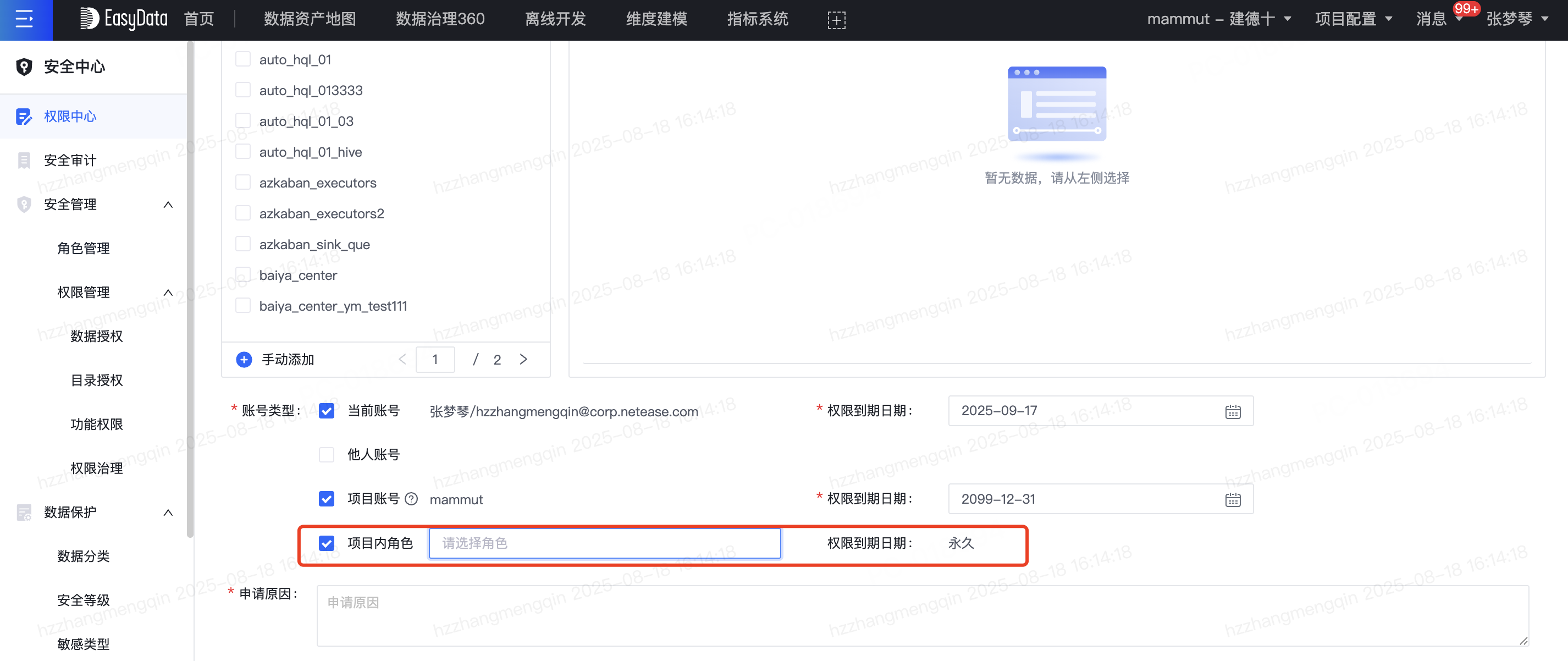Enable the 他人账号 checkbox
Screen dimensions: 1568x661
tap(326, 455)
